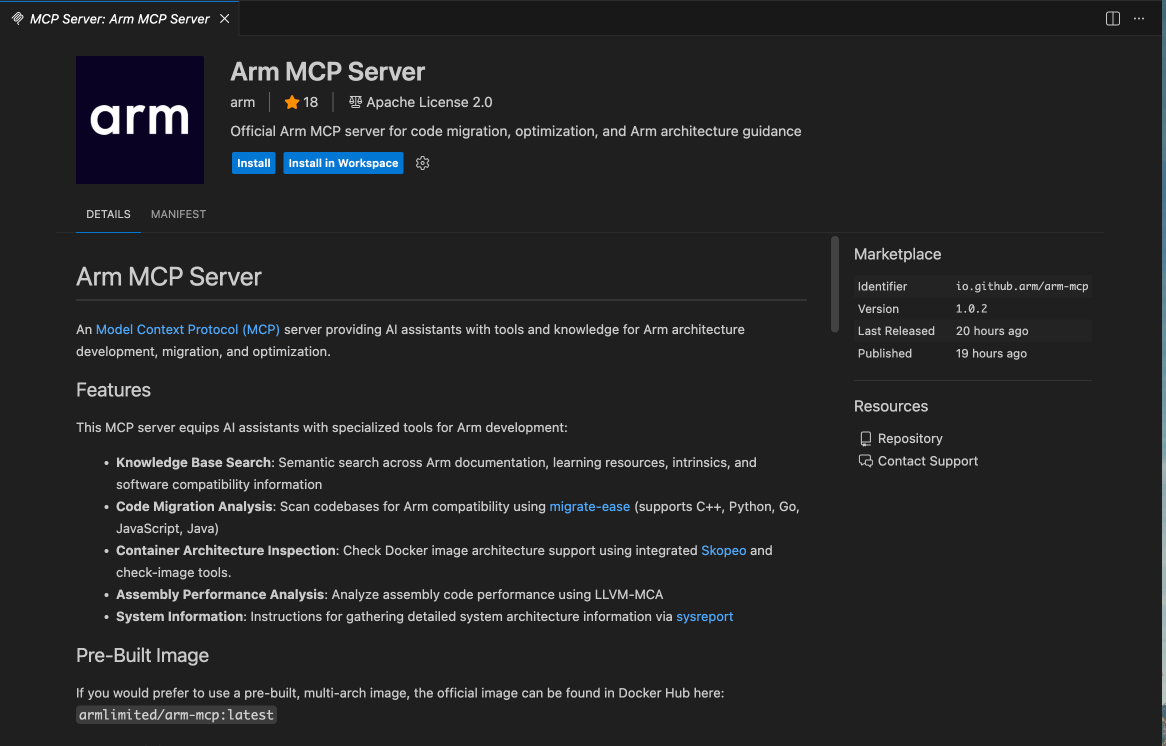The height and width of the screenshot is (746, 1166).
Task: Close the MCP Server editor tab
Action: (x=226, y=18)
